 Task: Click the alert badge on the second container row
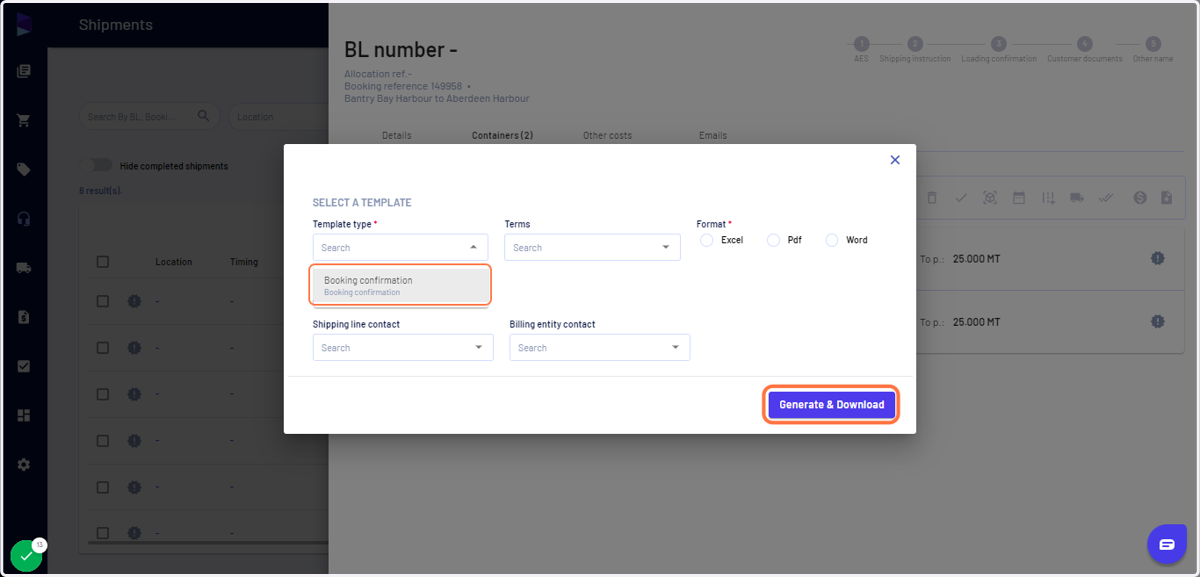(1157, 322)
